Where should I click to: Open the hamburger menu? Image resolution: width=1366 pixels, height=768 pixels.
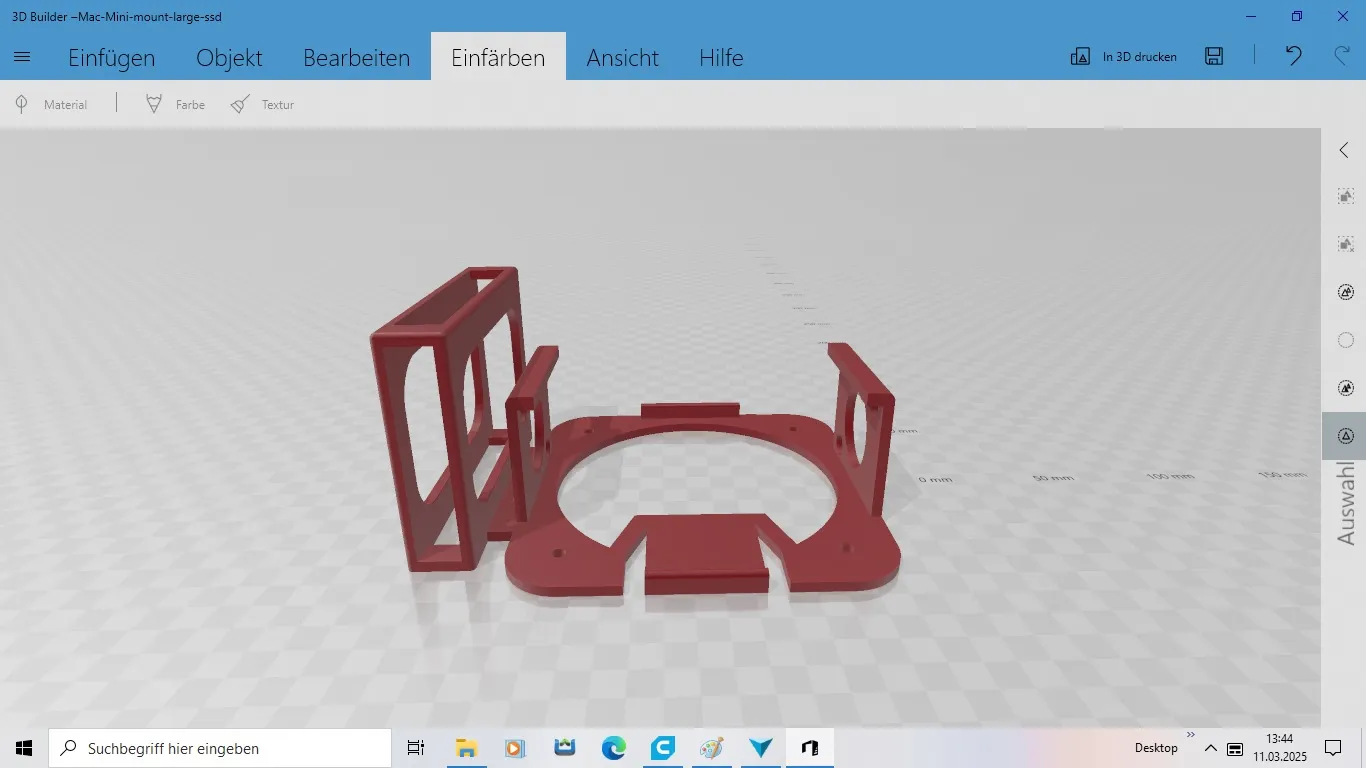click(x=22, y=57)
